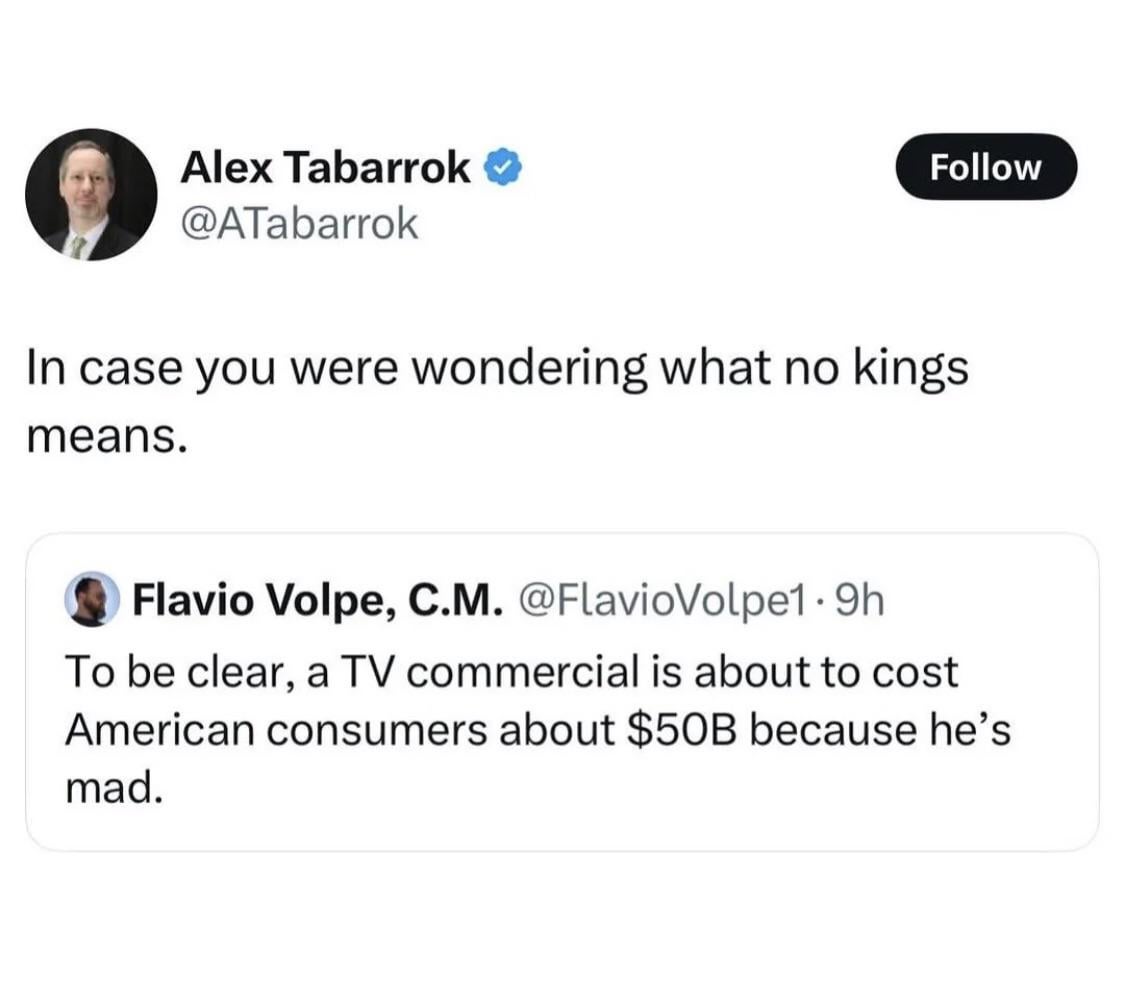
Task: Open Alex Tabarrok's profile photo
Action: coord(91,194)
